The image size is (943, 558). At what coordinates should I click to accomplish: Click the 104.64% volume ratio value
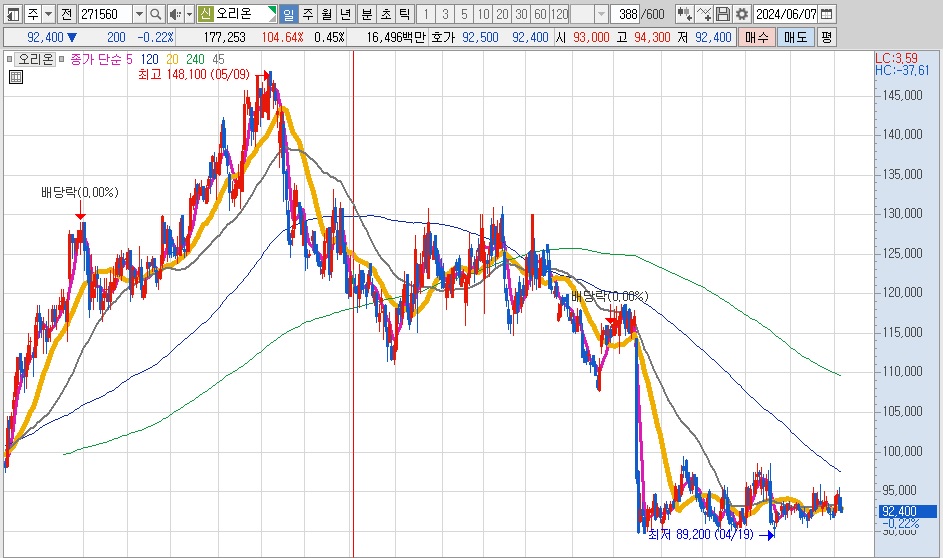point(283,37)
